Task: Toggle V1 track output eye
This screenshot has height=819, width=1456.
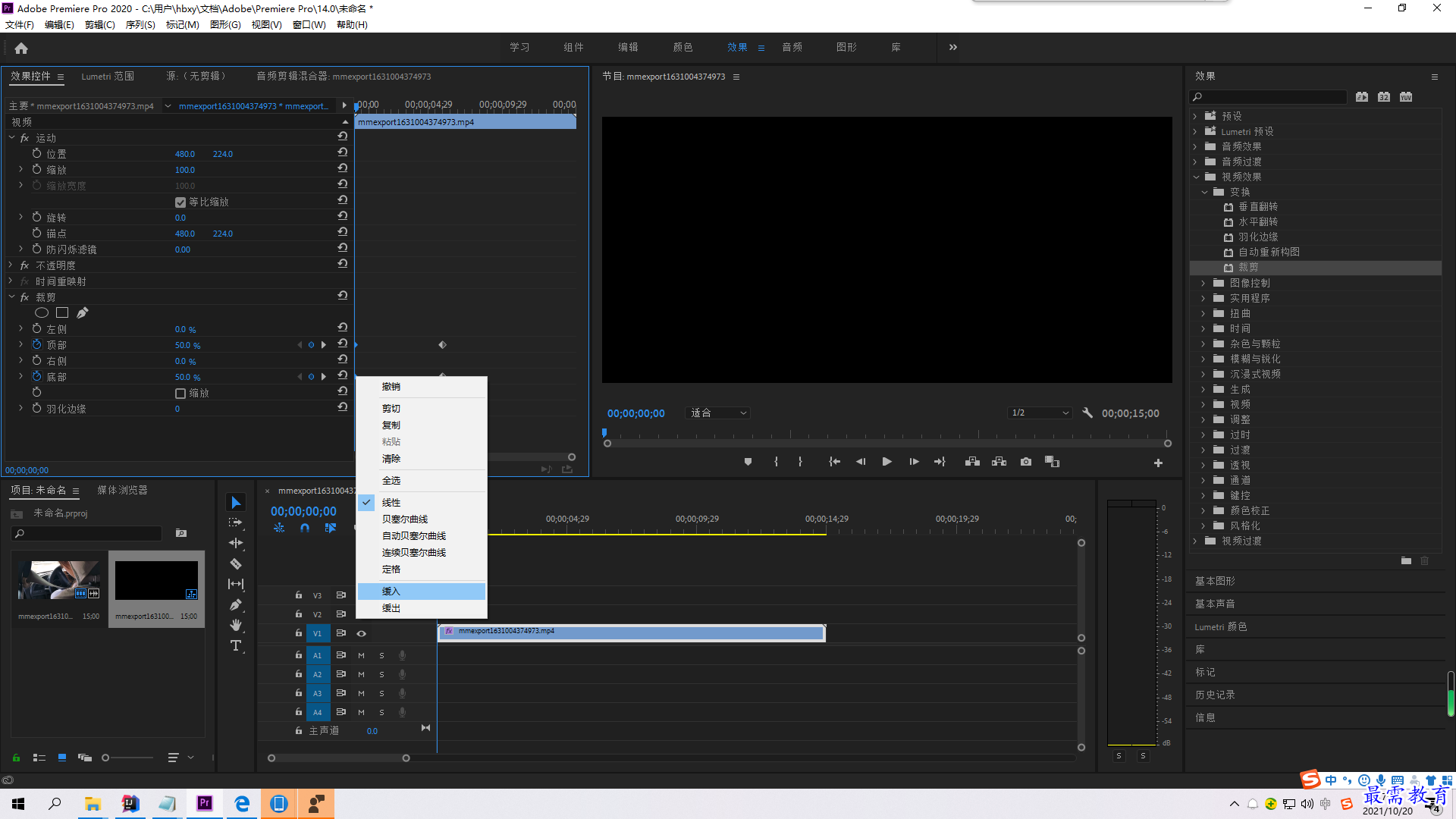Action: coord(362,633)
